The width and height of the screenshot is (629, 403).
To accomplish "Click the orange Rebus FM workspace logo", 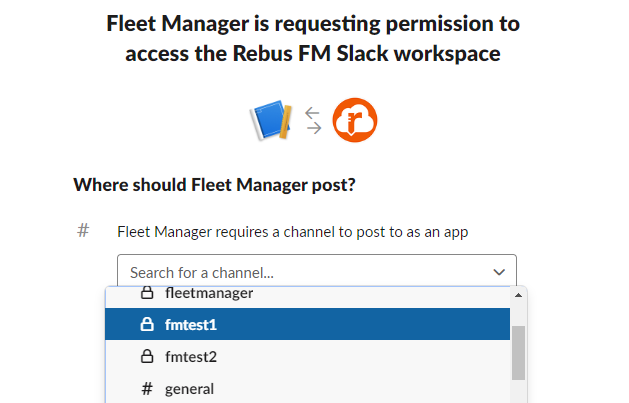I will point(354,121).
